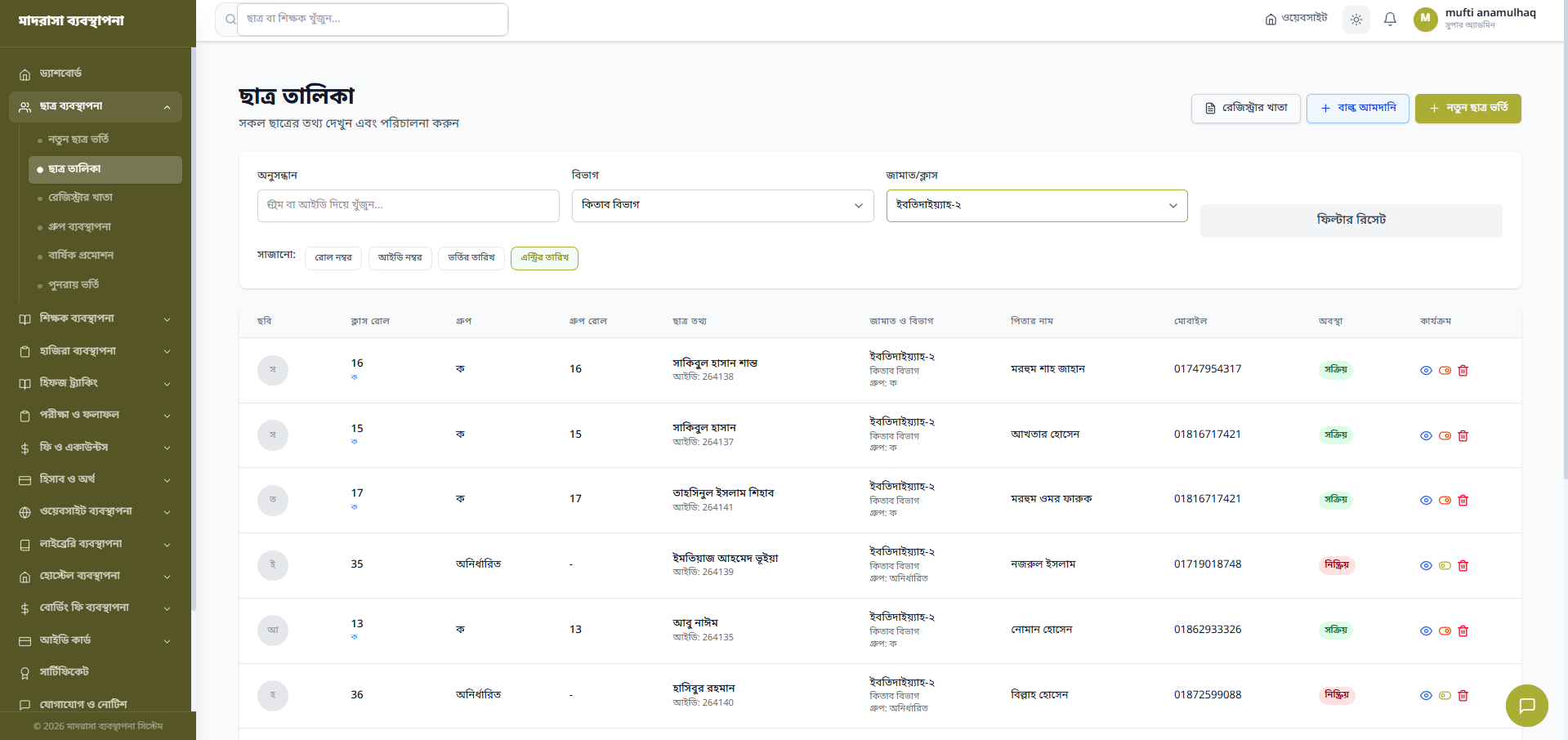Visit the ওয়েবসাইট link in header
Image resolution: width=1568 pixels, height=740 pixels.
click(1296, 19)
